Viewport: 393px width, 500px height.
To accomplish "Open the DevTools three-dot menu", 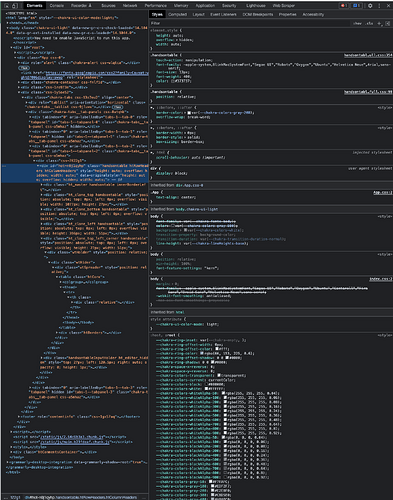I will 379,6.
